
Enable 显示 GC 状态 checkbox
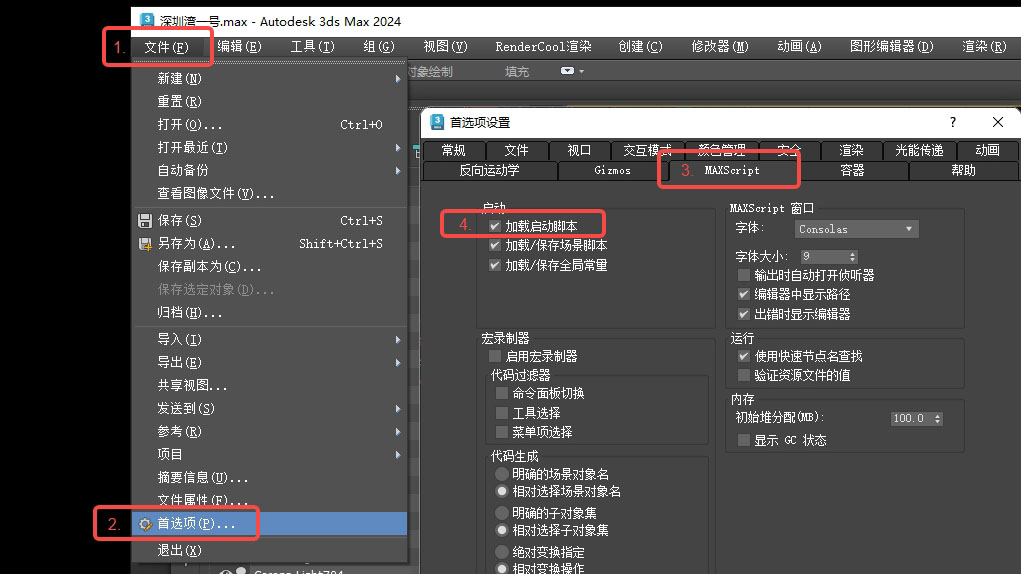click(x=744, y=440)
